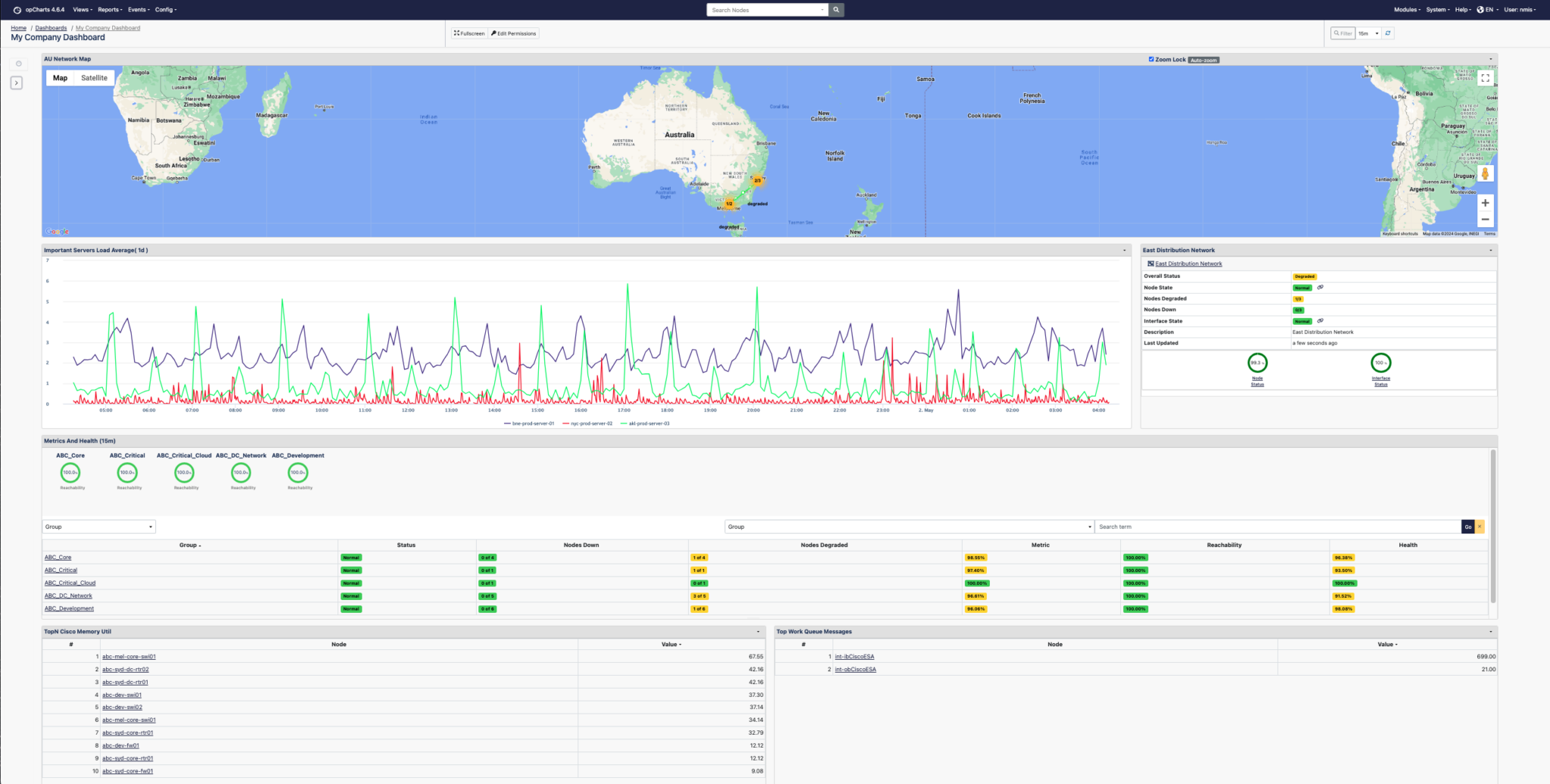Collapse Important Servers Load Average panel
The height and width of the screenshot is (784, 1550).
coord(1124,250)
